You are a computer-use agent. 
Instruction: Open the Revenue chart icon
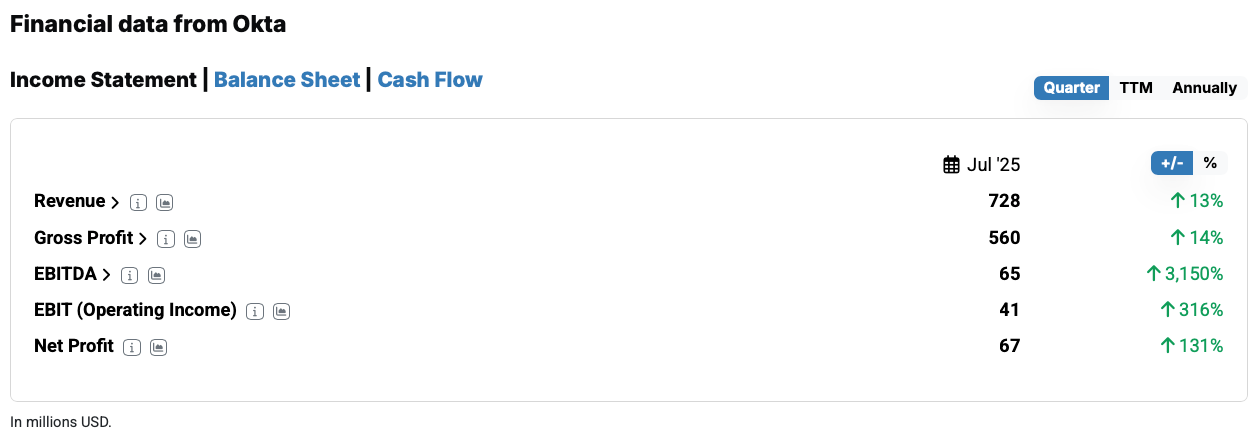165,203
